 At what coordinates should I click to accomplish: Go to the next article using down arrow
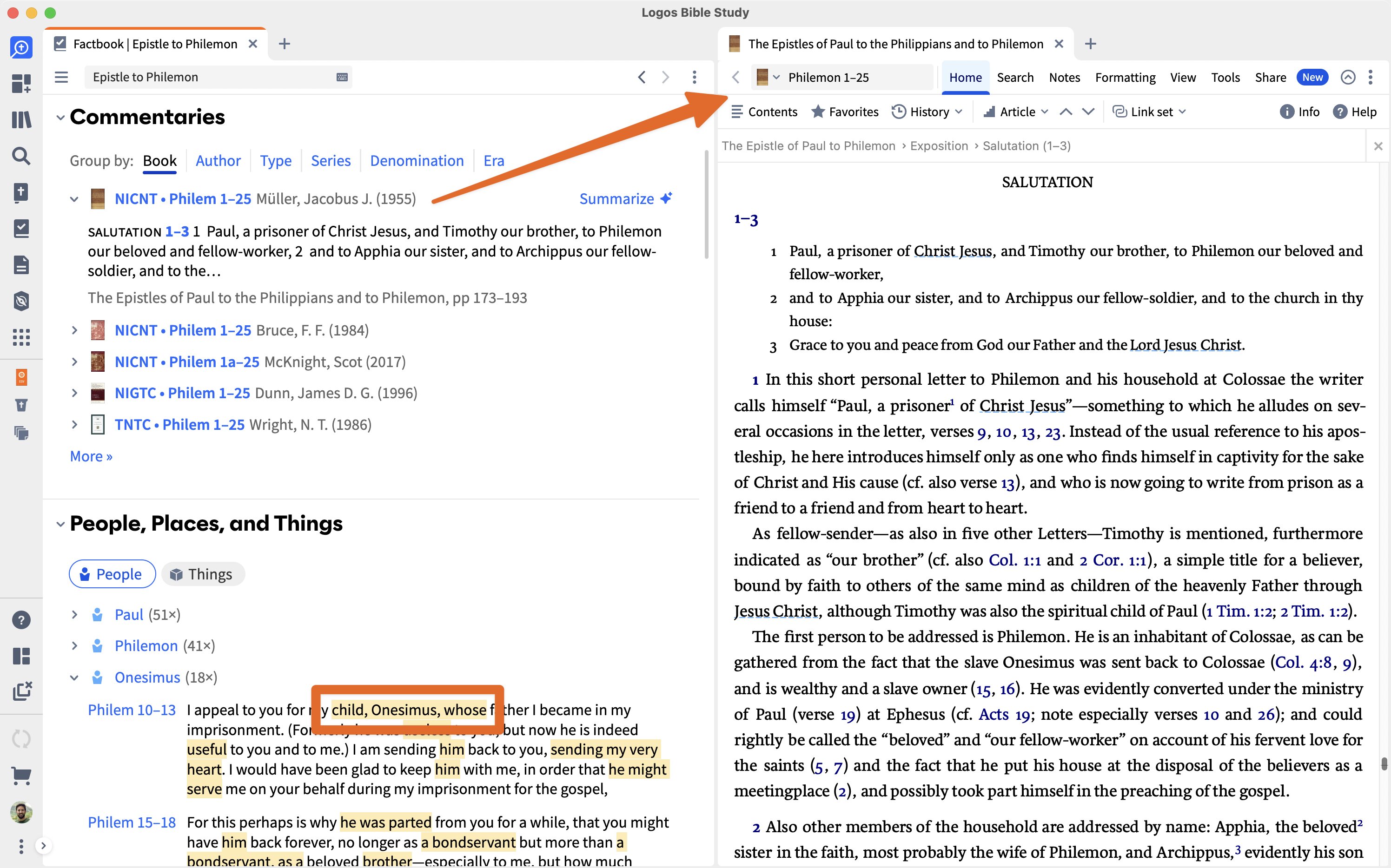pos(1088,112)
